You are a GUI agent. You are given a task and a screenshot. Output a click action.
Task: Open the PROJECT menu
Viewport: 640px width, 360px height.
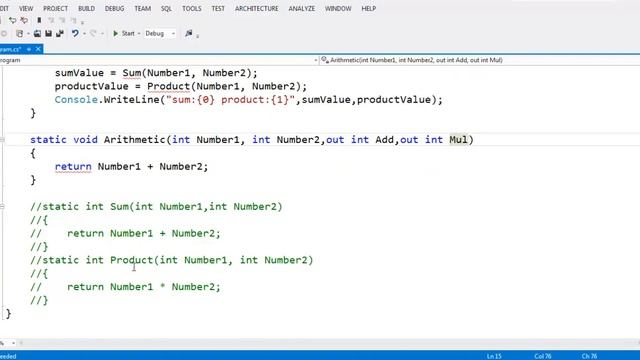click(x=56, y=8)
